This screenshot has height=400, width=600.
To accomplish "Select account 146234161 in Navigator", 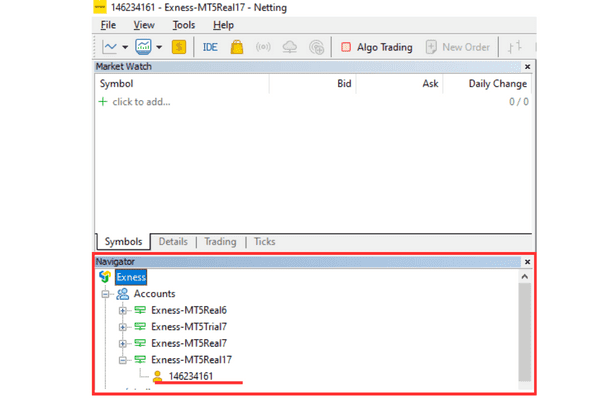I will pyautogui.click(x=190, y=376).
